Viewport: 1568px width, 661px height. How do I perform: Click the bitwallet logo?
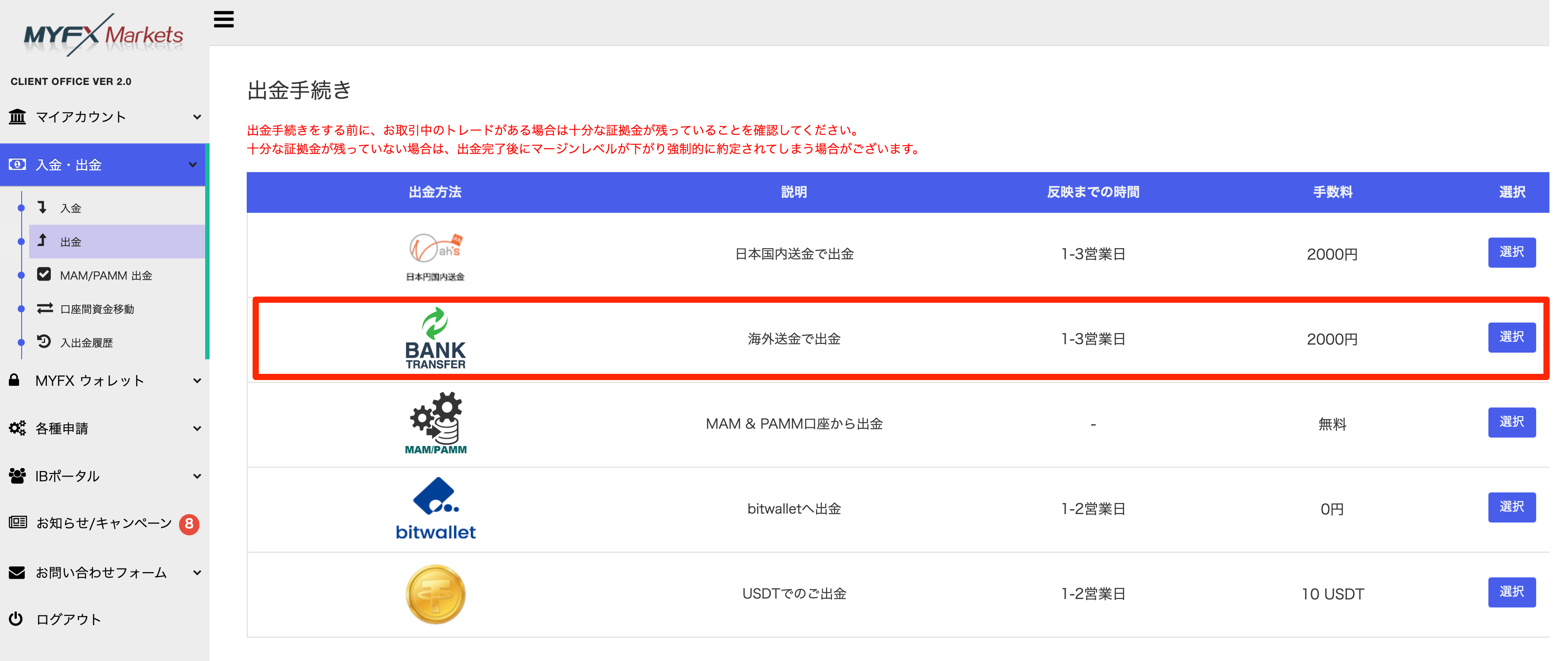click(435, 509)
